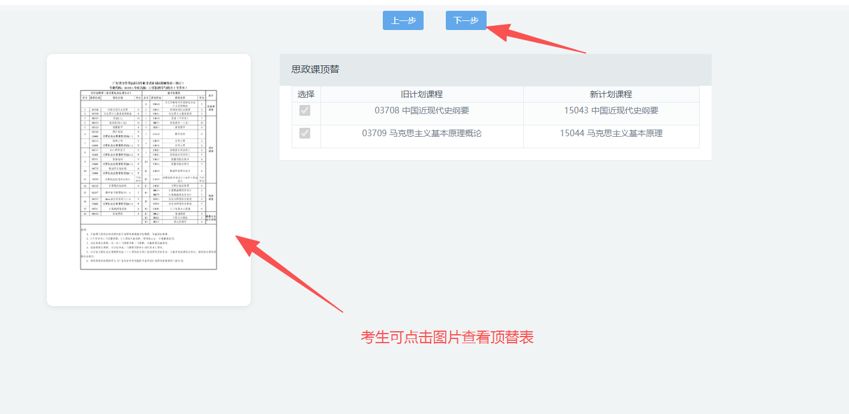Image resolution: width=849 pixels, height=414 pixels.
Task: Toggle checkbox for 03709 马克思主义基本原理概论 row
Action: 305,133
